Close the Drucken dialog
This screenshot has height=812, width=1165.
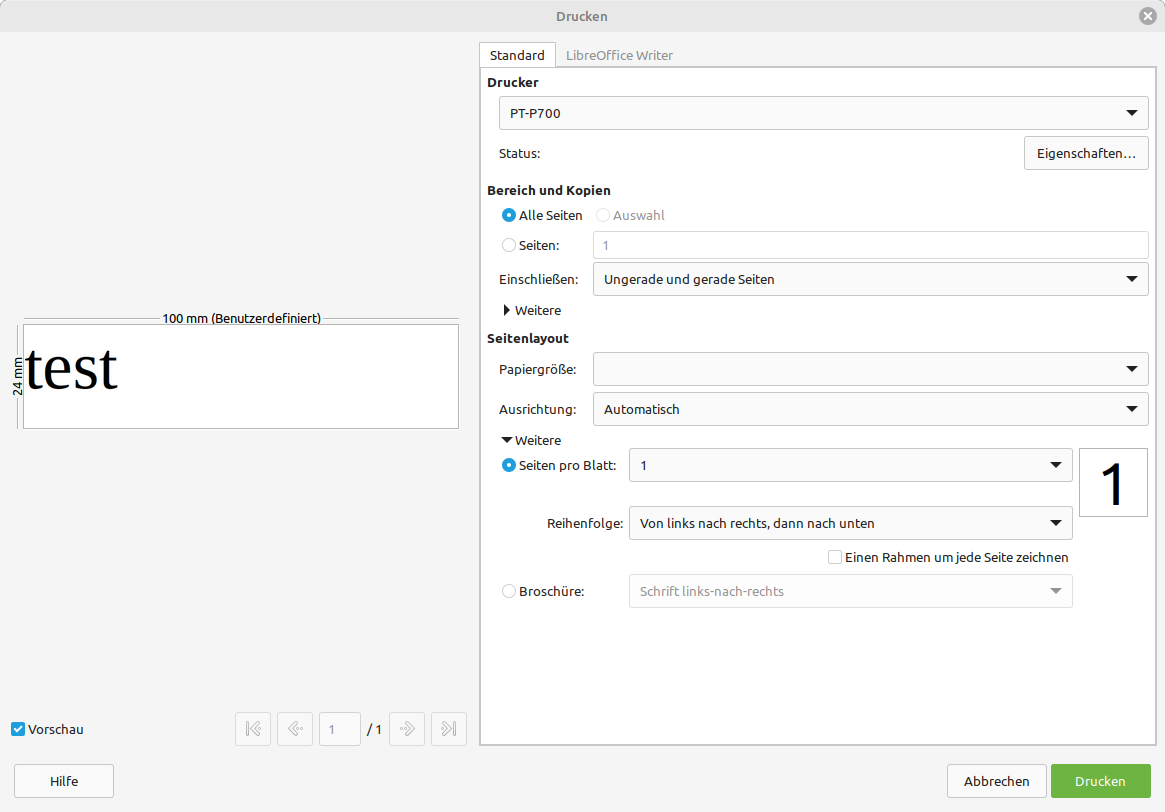tap(1147, 16)
